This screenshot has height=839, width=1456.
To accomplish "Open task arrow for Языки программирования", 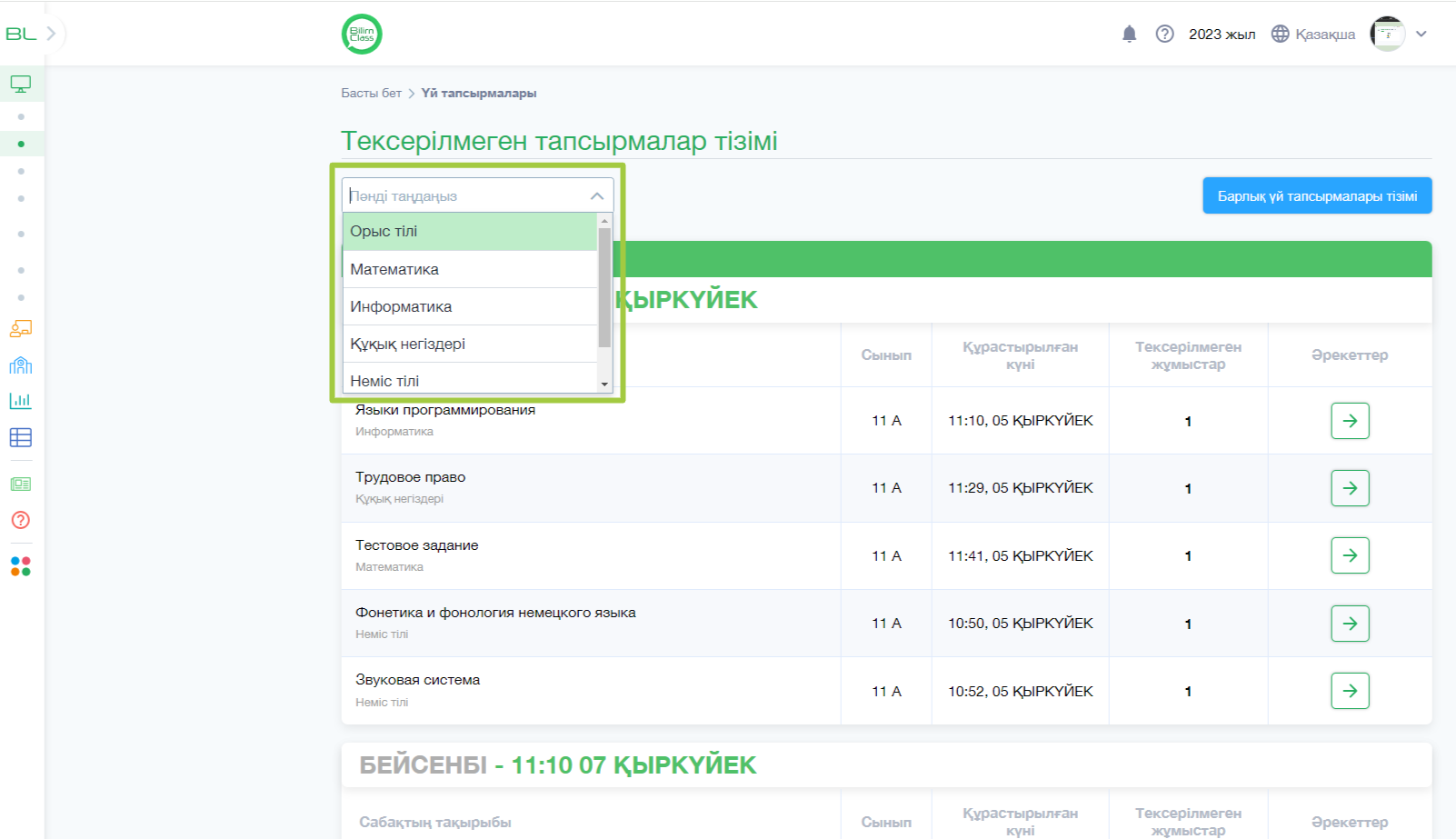I will tap(1350, 421).
